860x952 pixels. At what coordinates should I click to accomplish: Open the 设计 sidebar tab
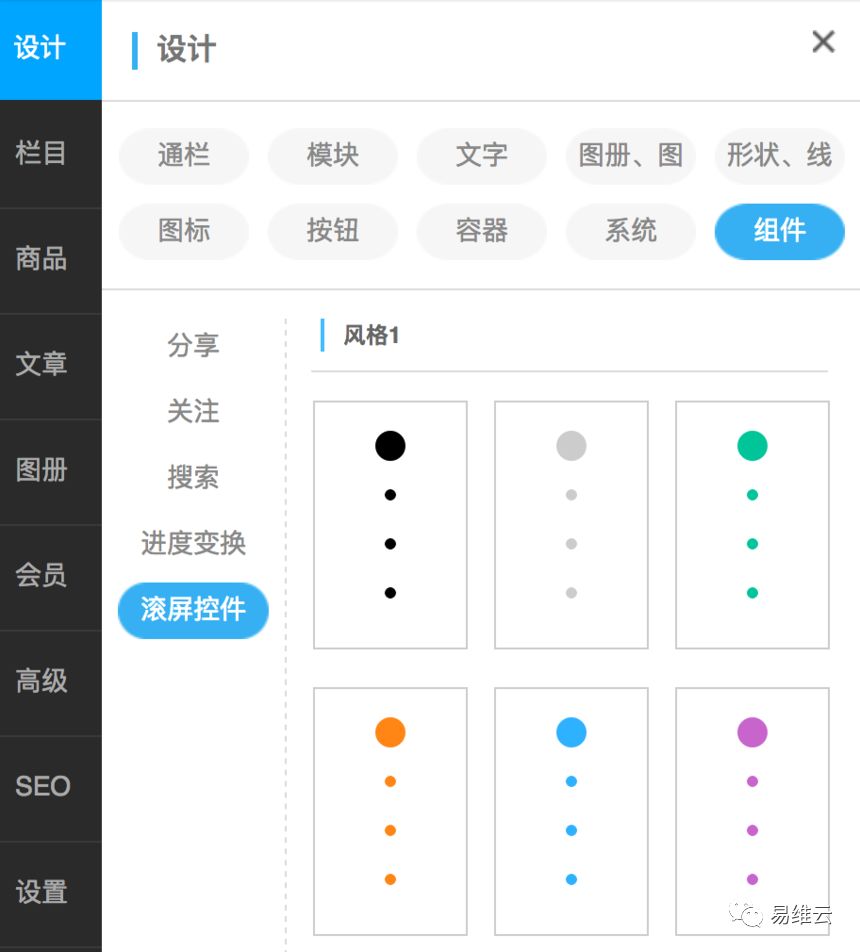point(50,50)
